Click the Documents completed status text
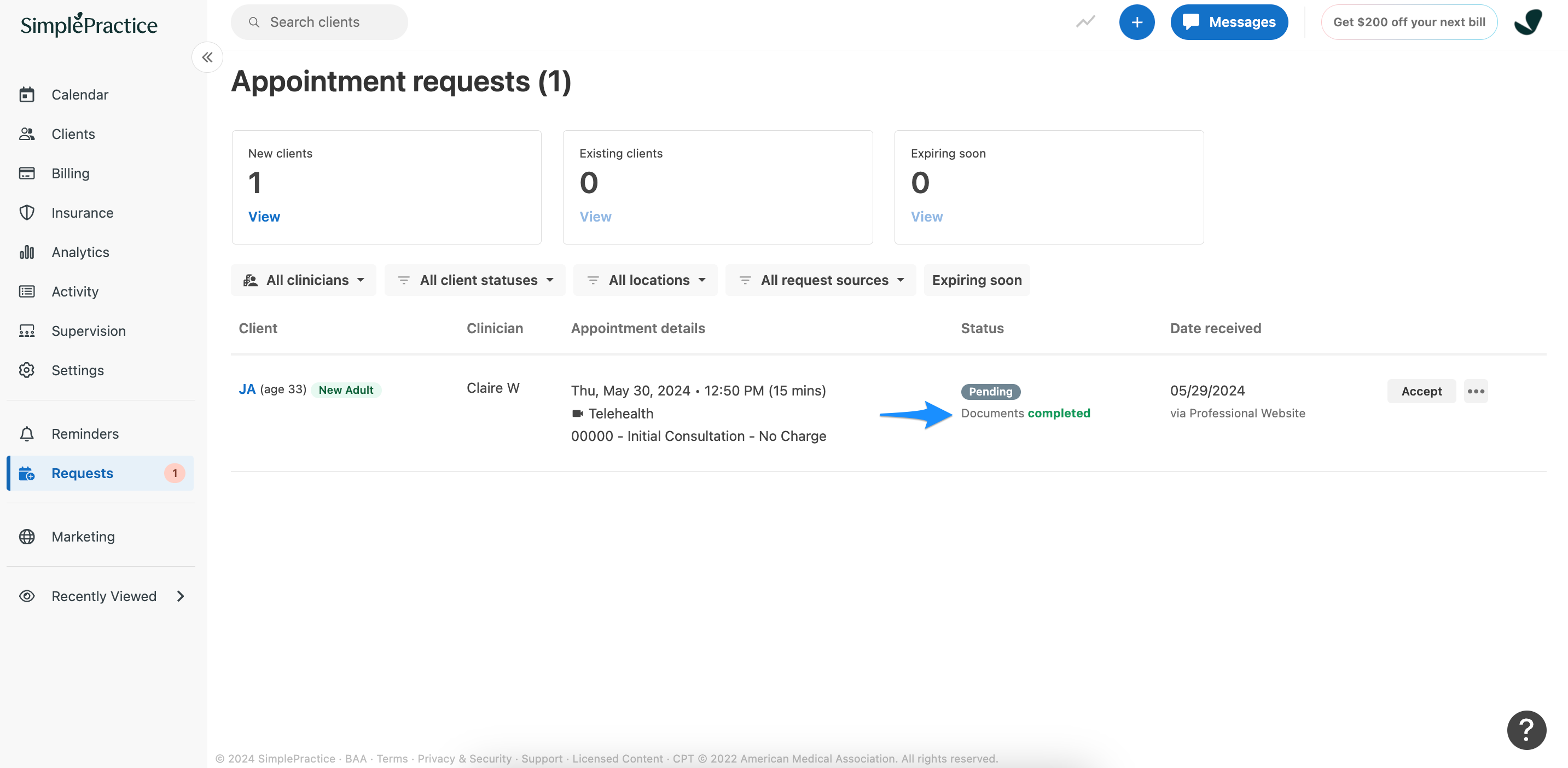This screenshot has width=1568, height=768. pos(1025,413)
